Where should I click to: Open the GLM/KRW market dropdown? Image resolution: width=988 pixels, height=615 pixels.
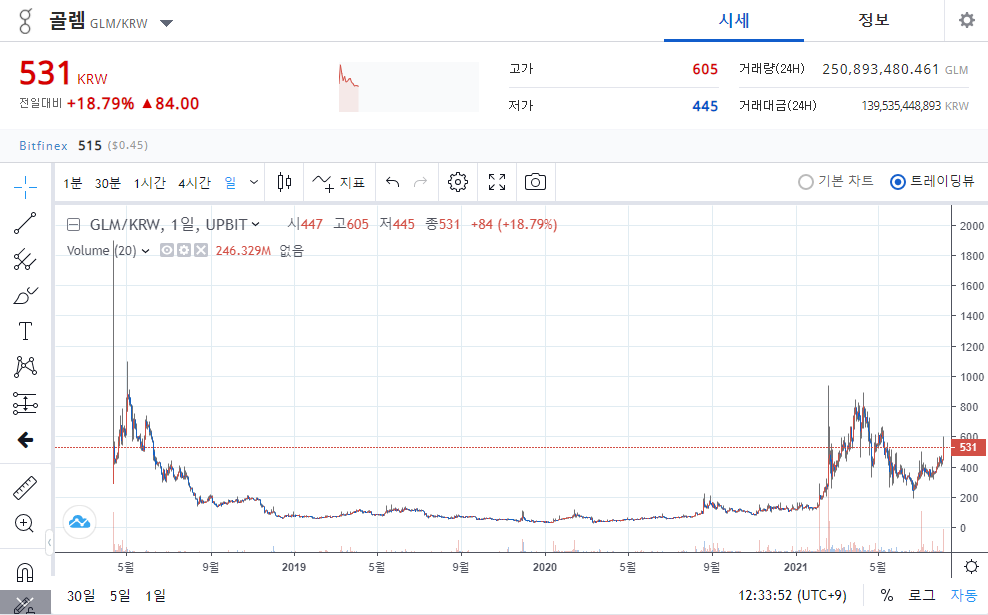(x=166, y=23)
